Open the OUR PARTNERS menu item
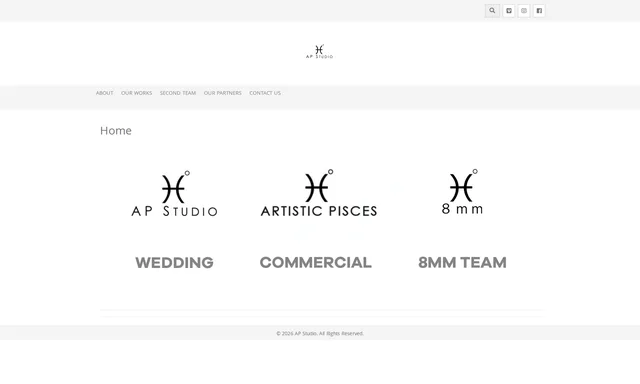Image resolution: width=640 pixels, height=384 pixels. click(x=222, y=93)
